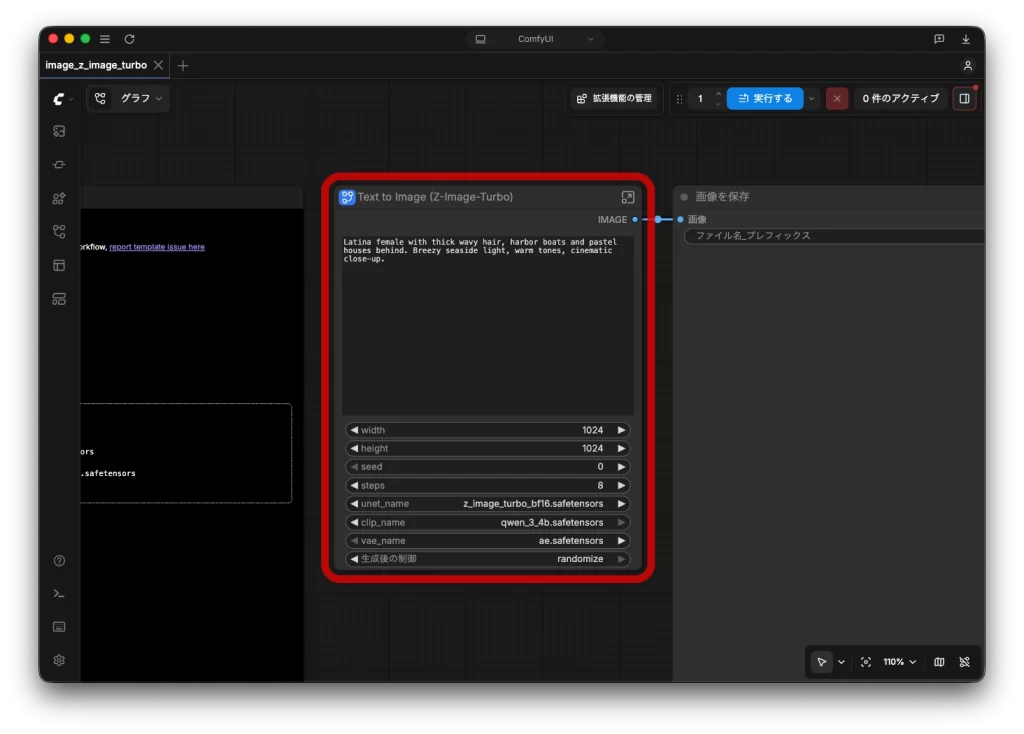Open the feedback chat icon top right
This screenshot has height=734, width=1024.
939,39
